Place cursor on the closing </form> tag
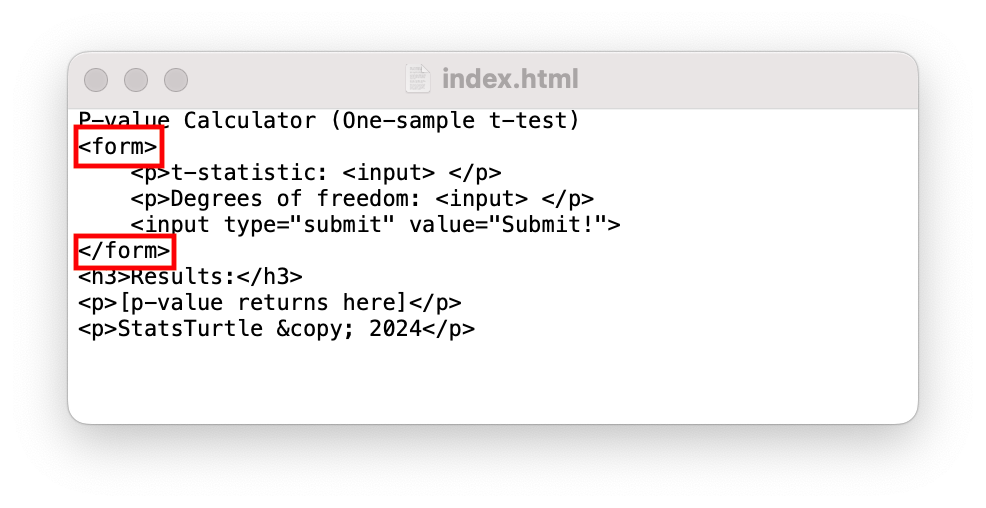 click(125, 251)
